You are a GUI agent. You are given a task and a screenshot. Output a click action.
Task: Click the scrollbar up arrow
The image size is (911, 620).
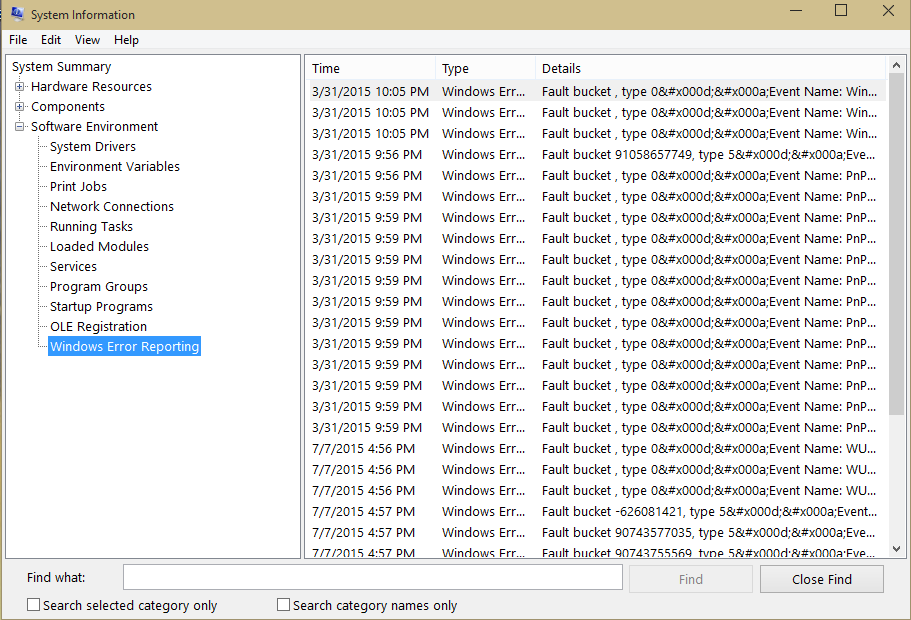point(896,65)
